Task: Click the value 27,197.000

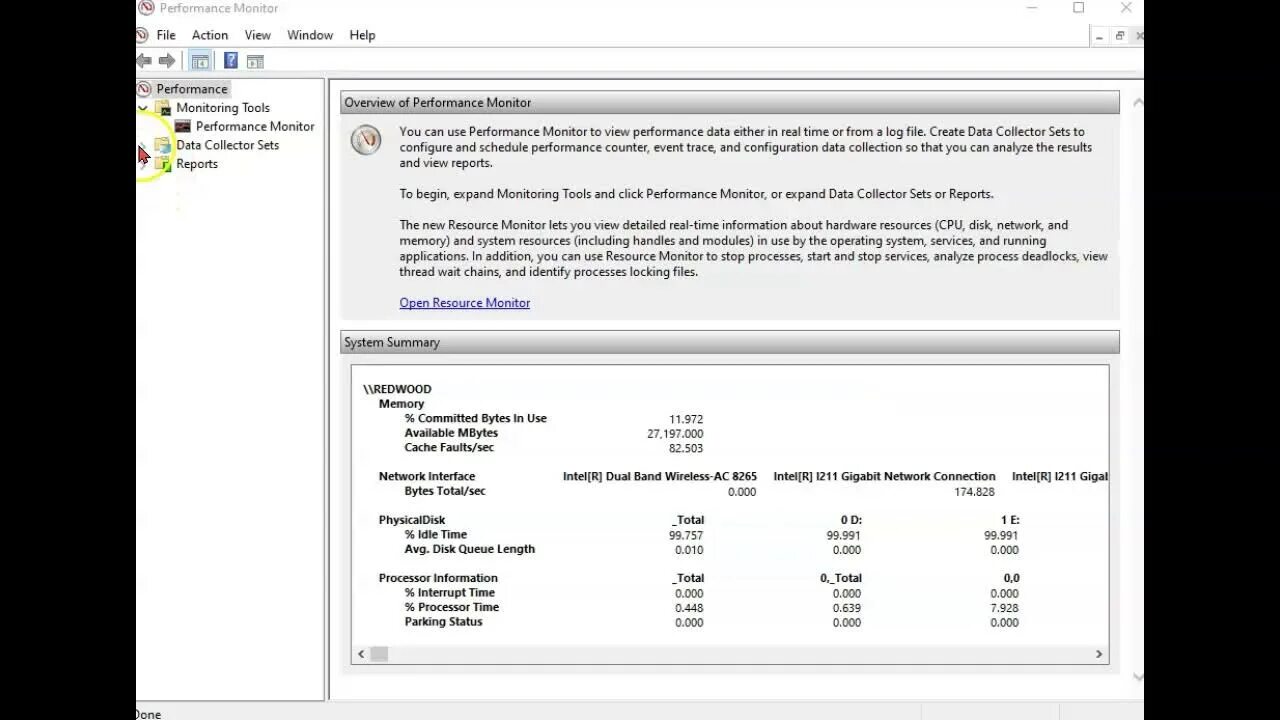Action: point(675,434)
